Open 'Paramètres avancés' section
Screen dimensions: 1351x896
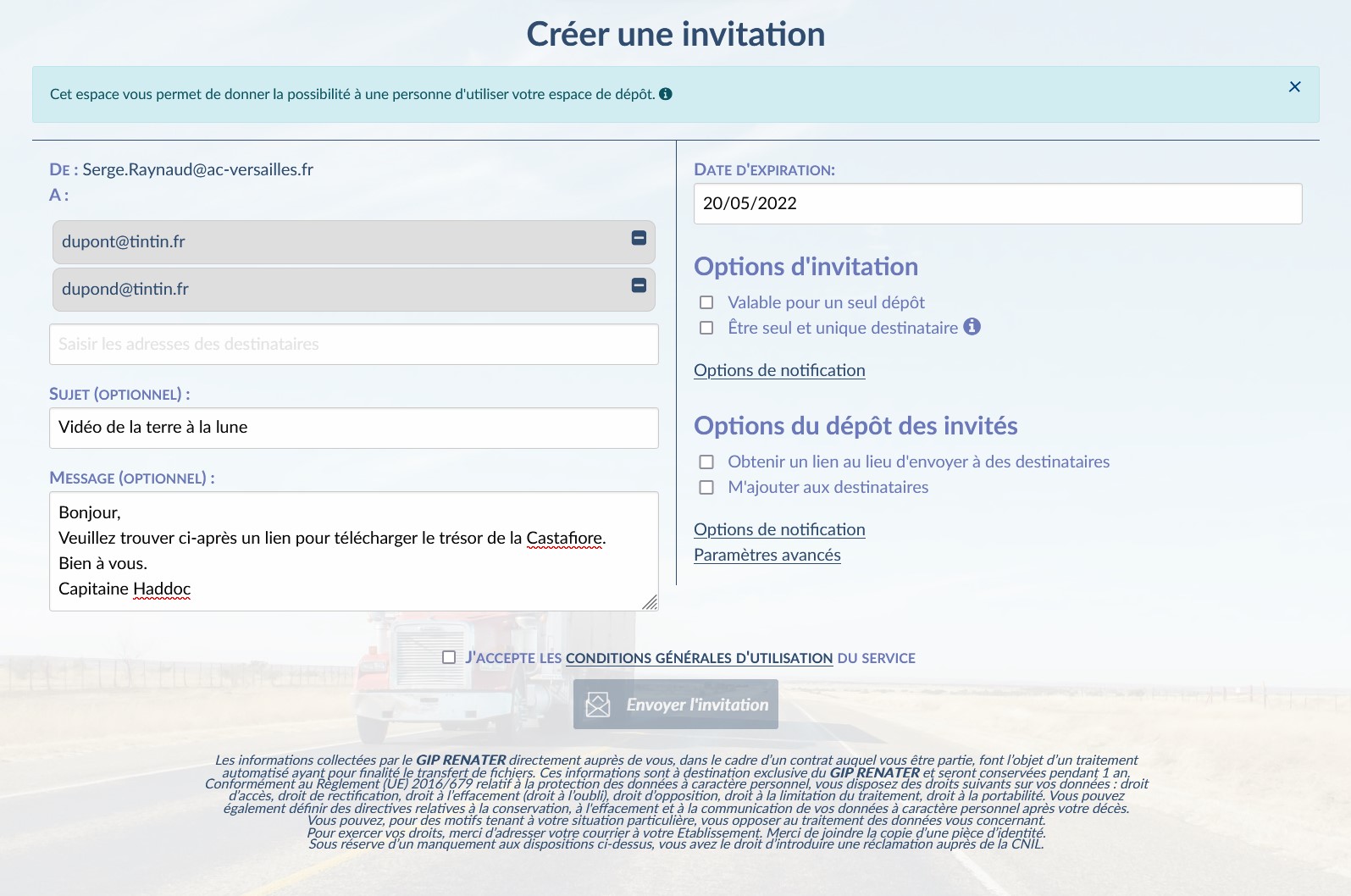pyautogui.click(x=767, y=555)
